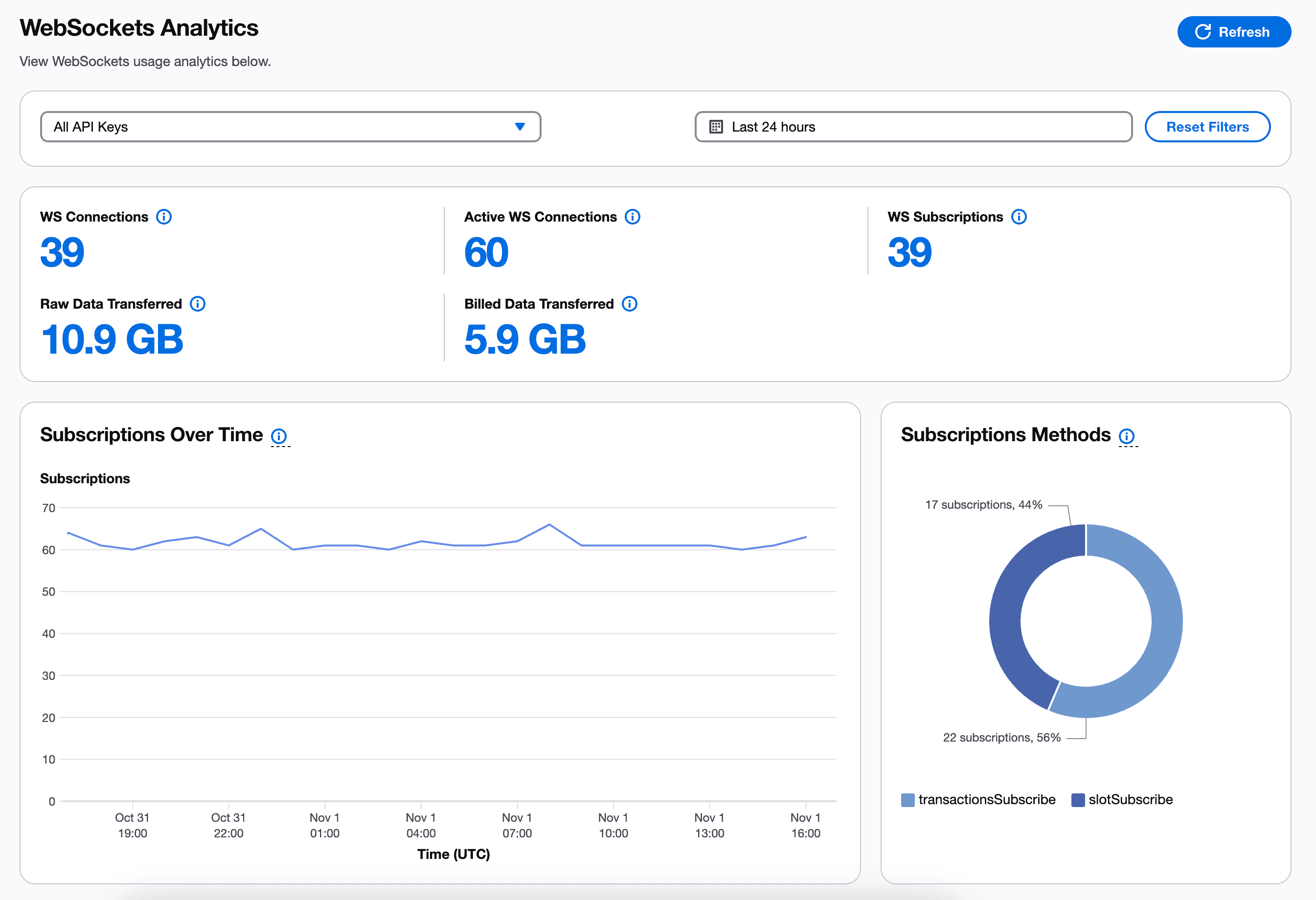Screen dimensions: 1316x900
Task: Click the circular refresh arrow icon
Action: tap(1203, 32)
